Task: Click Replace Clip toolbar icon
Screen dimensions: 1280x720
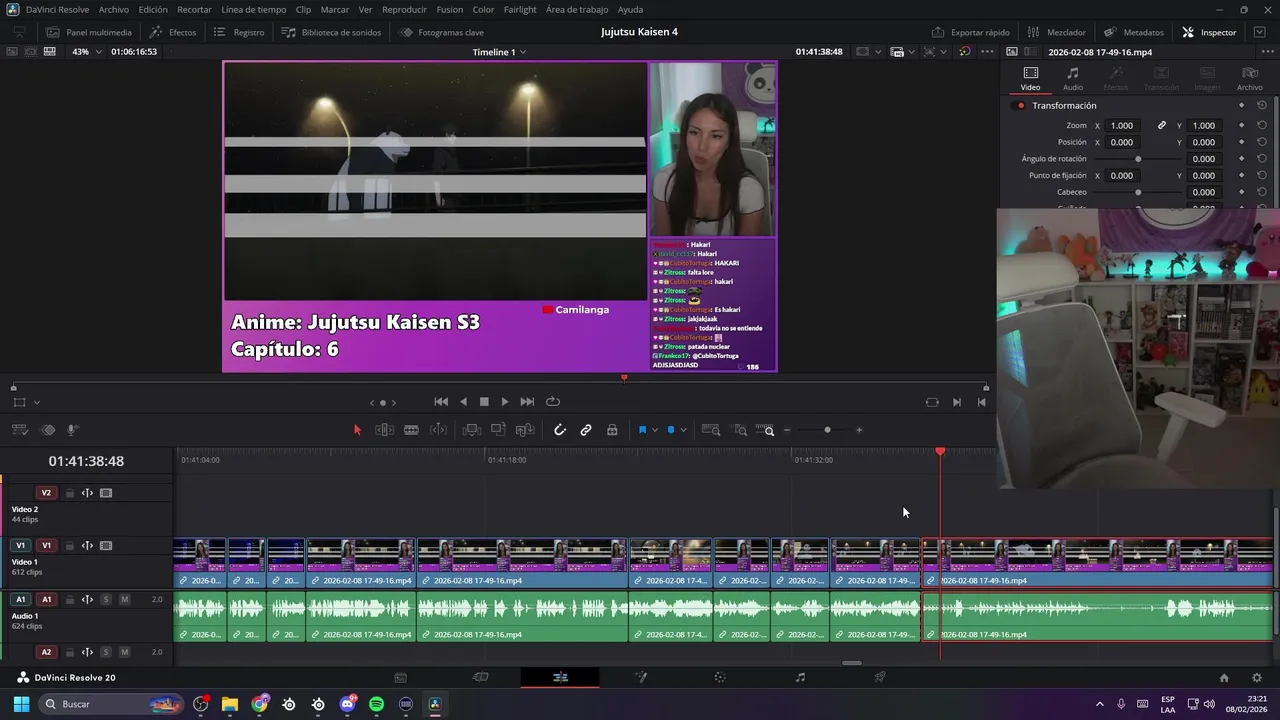Action: 525,430
